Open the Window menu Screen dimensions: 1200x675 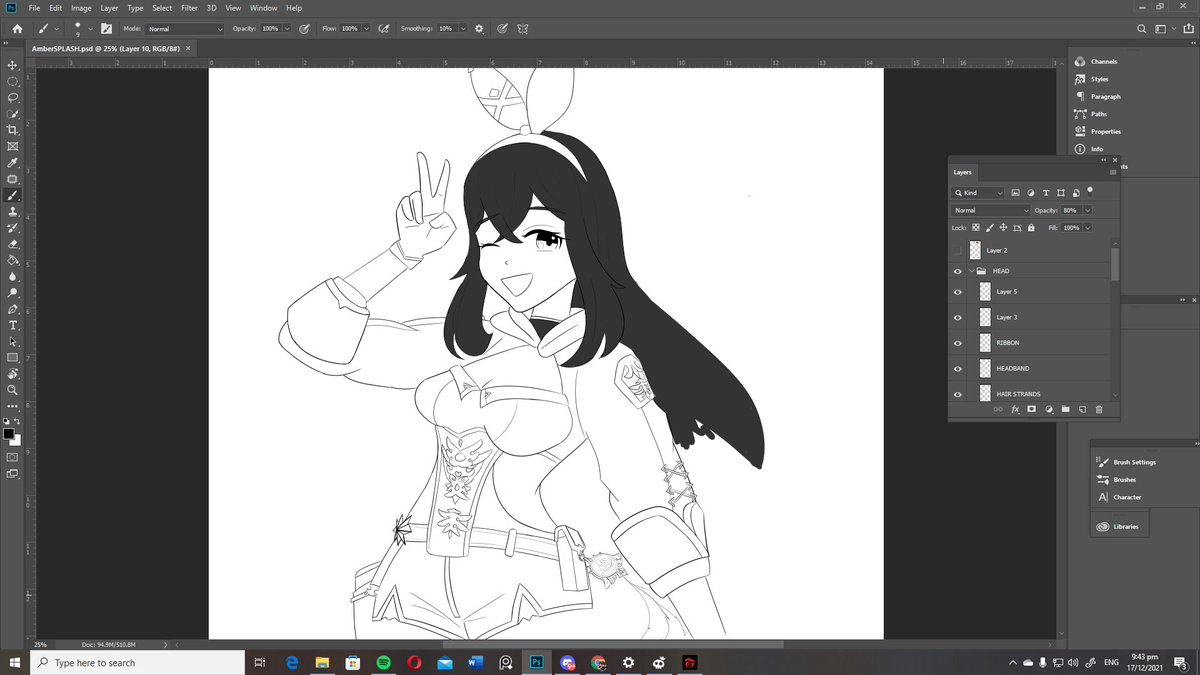point(264,8)
